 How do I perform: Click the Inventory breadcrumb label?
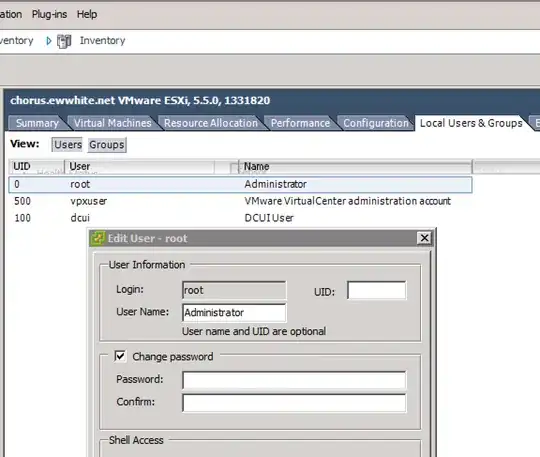(102, 41)
